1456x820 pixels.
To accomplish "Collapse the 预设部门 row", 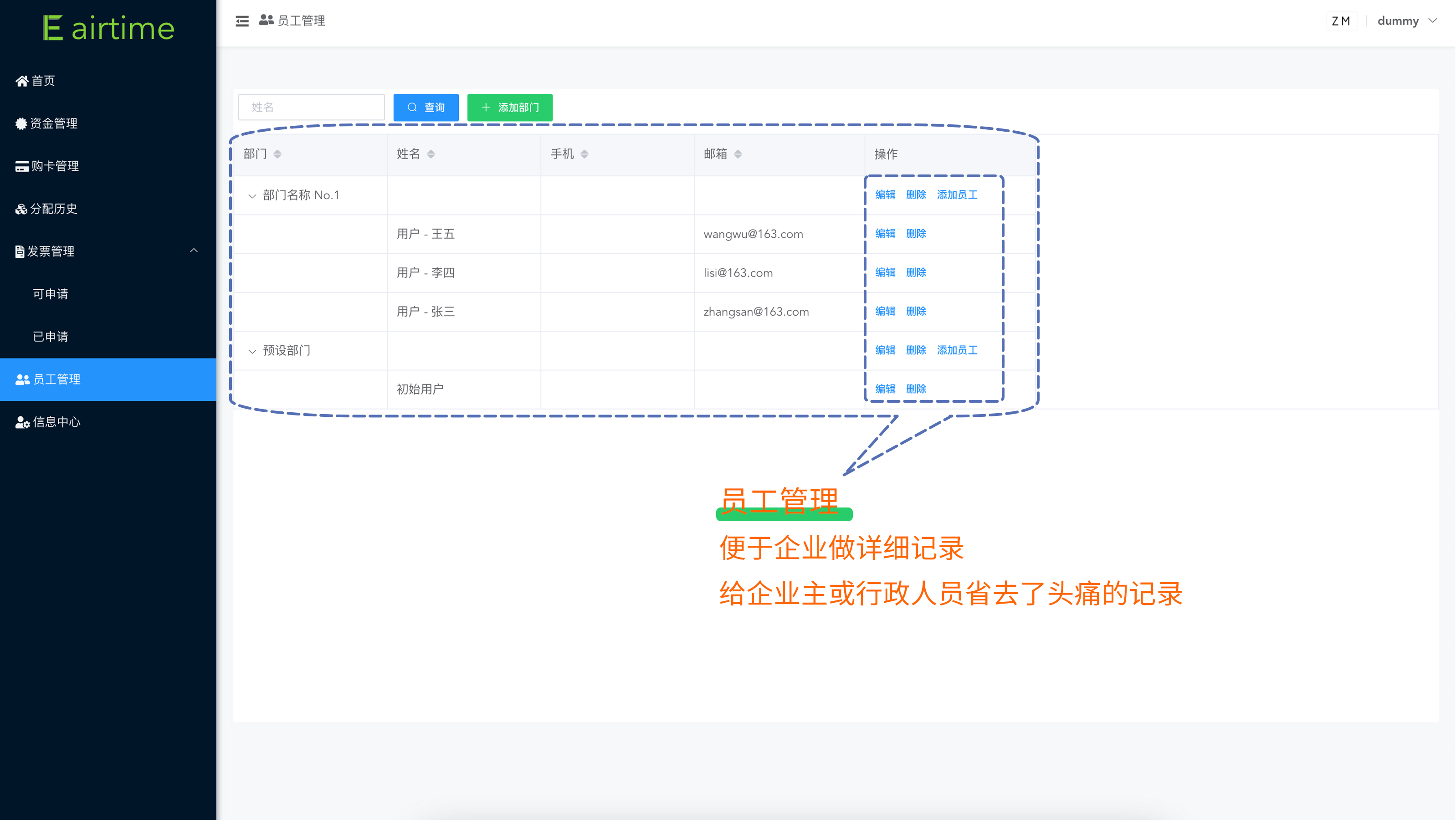I will (x=253, y=352).
